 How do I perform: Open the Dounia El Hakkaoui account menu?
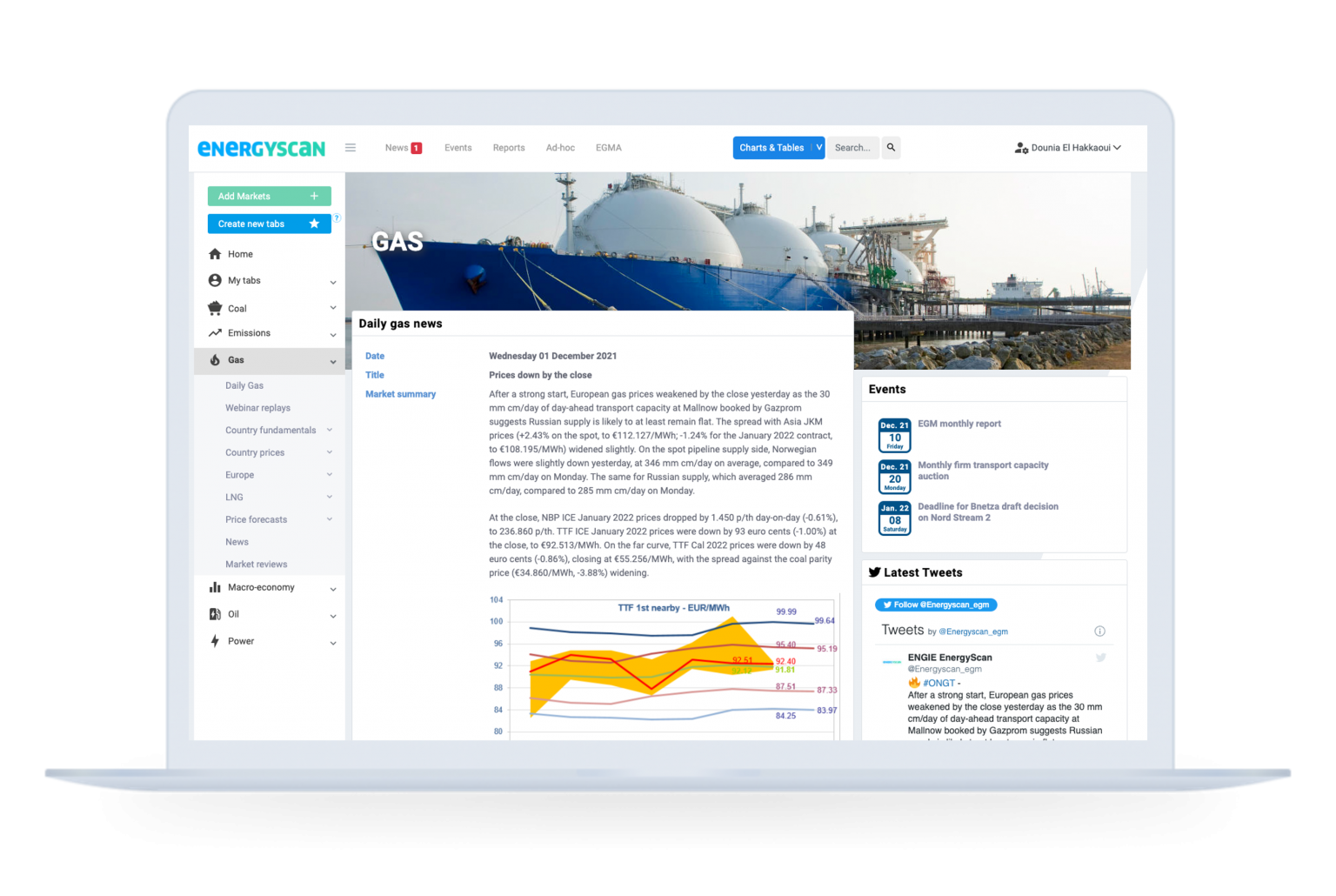[x=1068, y=147]
